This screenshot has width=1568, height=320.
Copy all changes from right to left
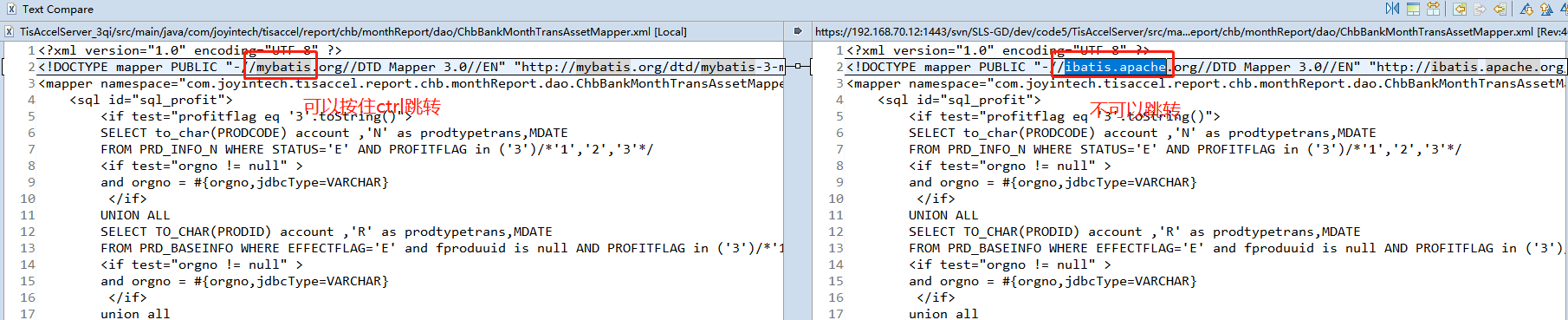click(x=1460, y=9)
